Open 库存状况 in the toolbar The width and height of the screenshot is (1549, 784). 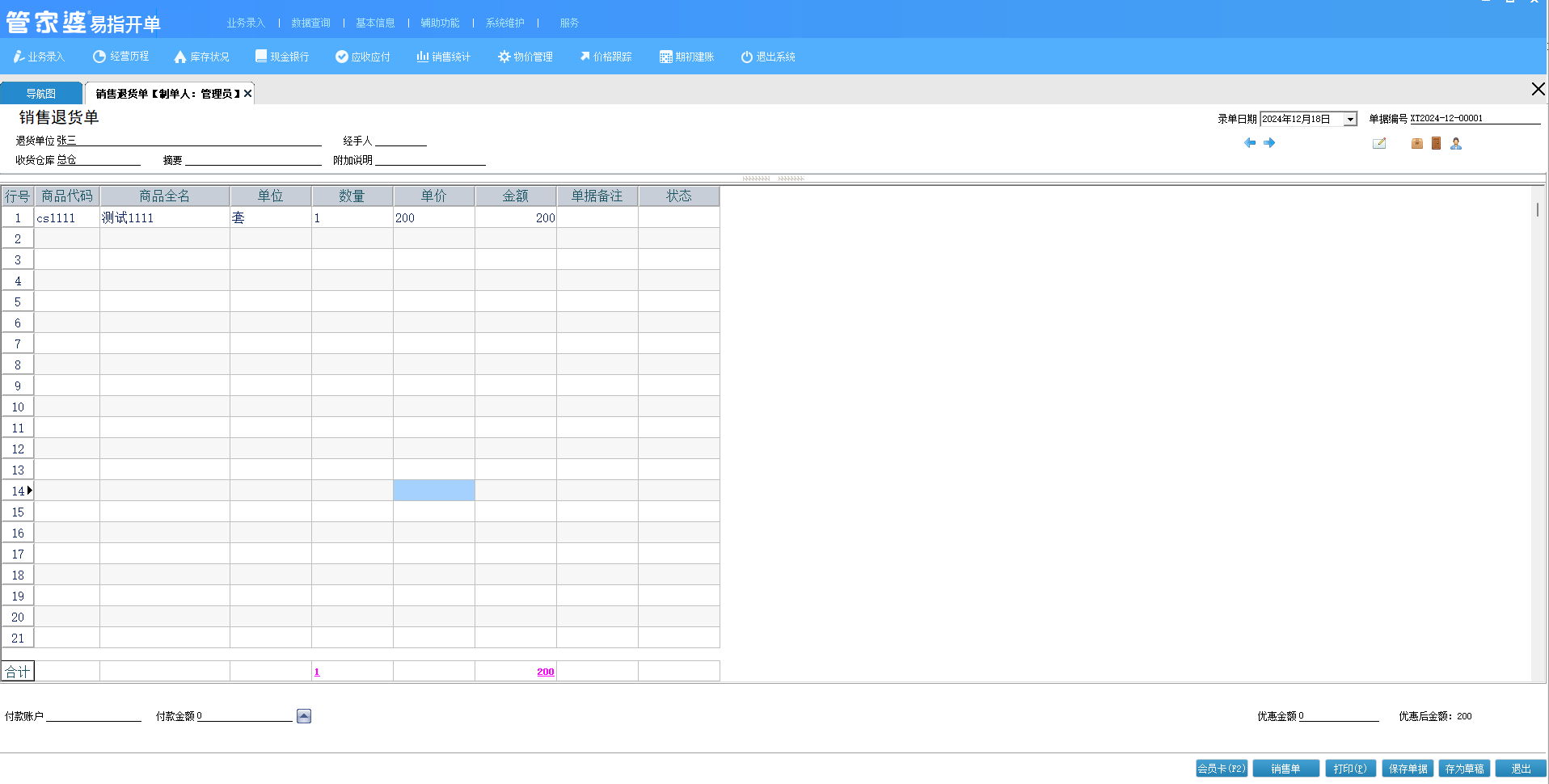(x=202, y=57)
